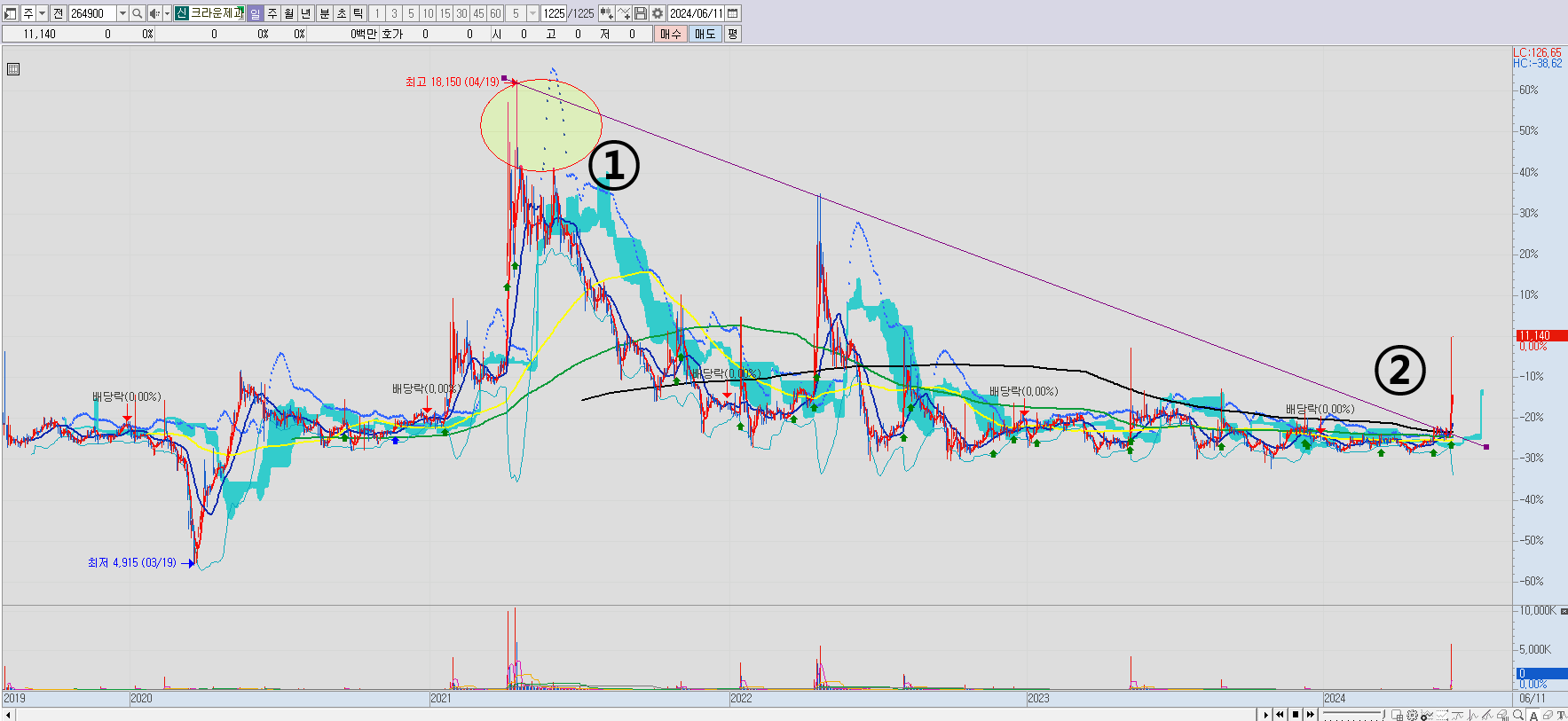1568x721 pixels.
Task: Click the 평 button next to 매도
Action: point(732,34)
